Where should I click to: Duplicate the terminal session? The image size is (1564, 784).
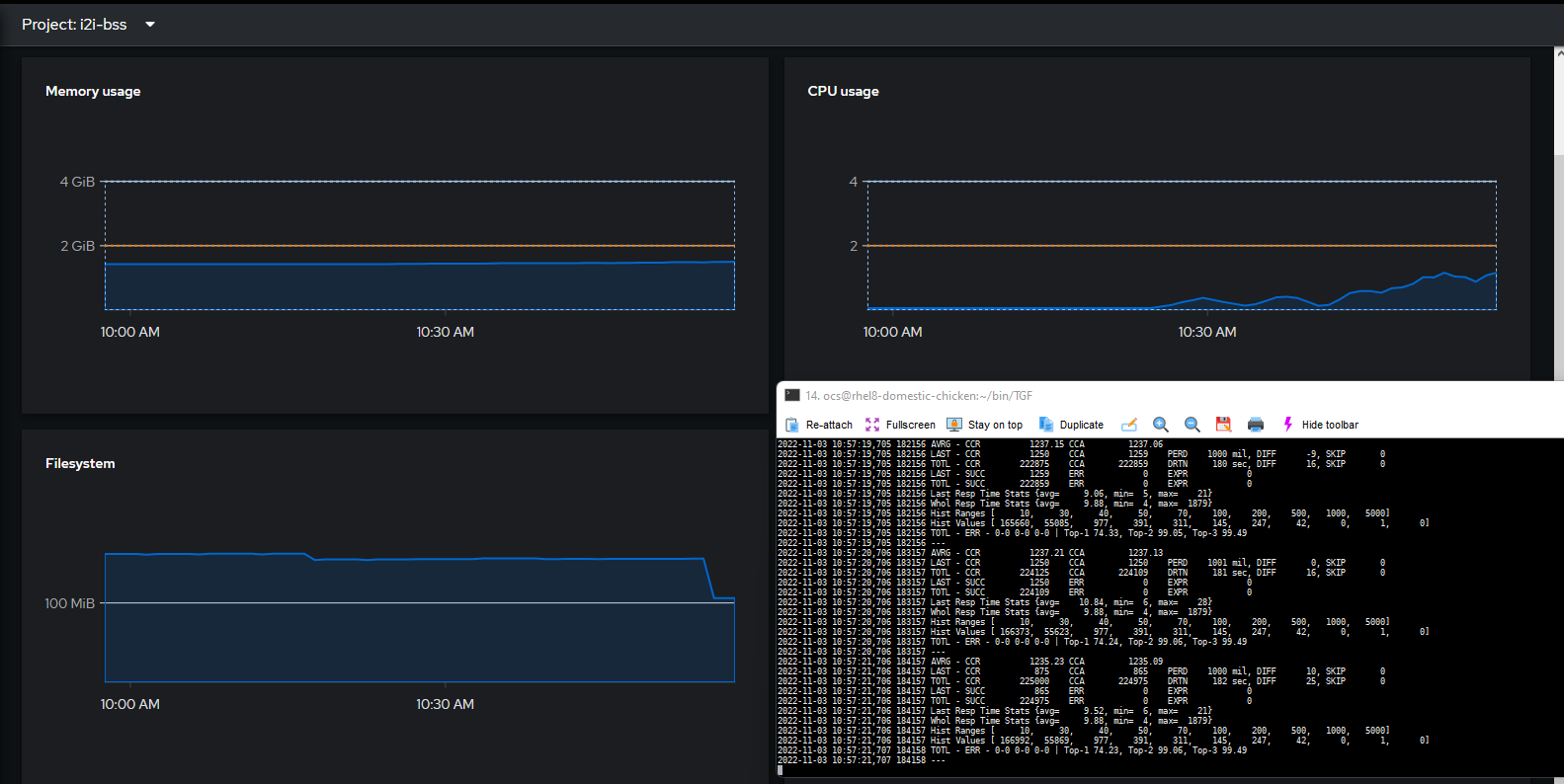(1071, 425)
